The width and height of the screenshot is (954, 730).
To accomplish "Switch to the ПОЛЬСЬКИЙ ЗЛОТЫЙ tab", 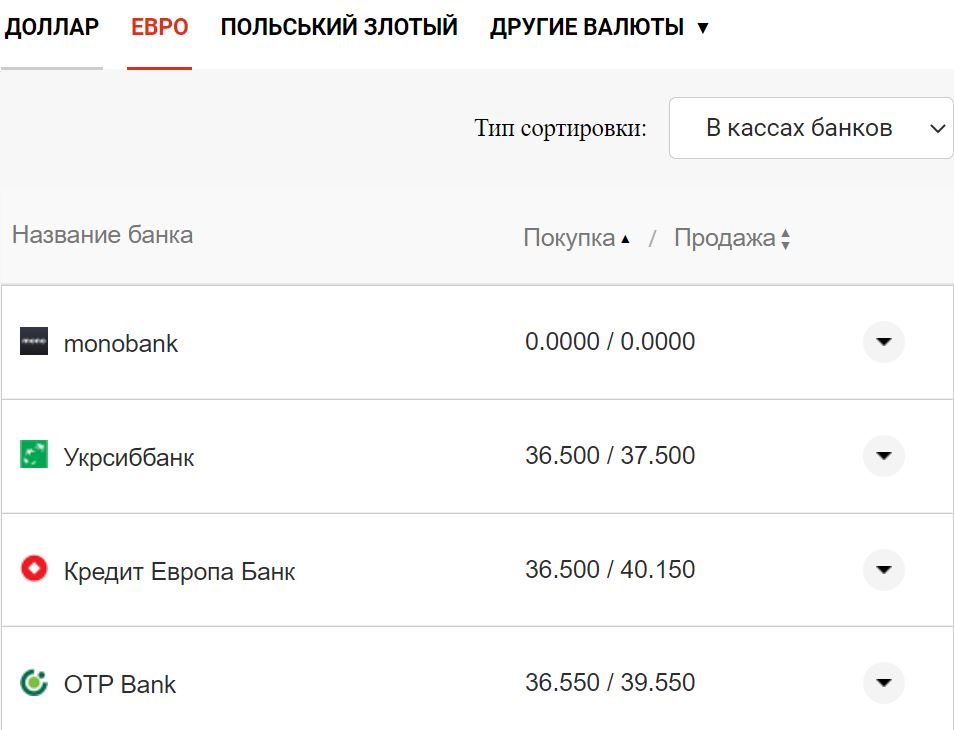I will point(340,28).
